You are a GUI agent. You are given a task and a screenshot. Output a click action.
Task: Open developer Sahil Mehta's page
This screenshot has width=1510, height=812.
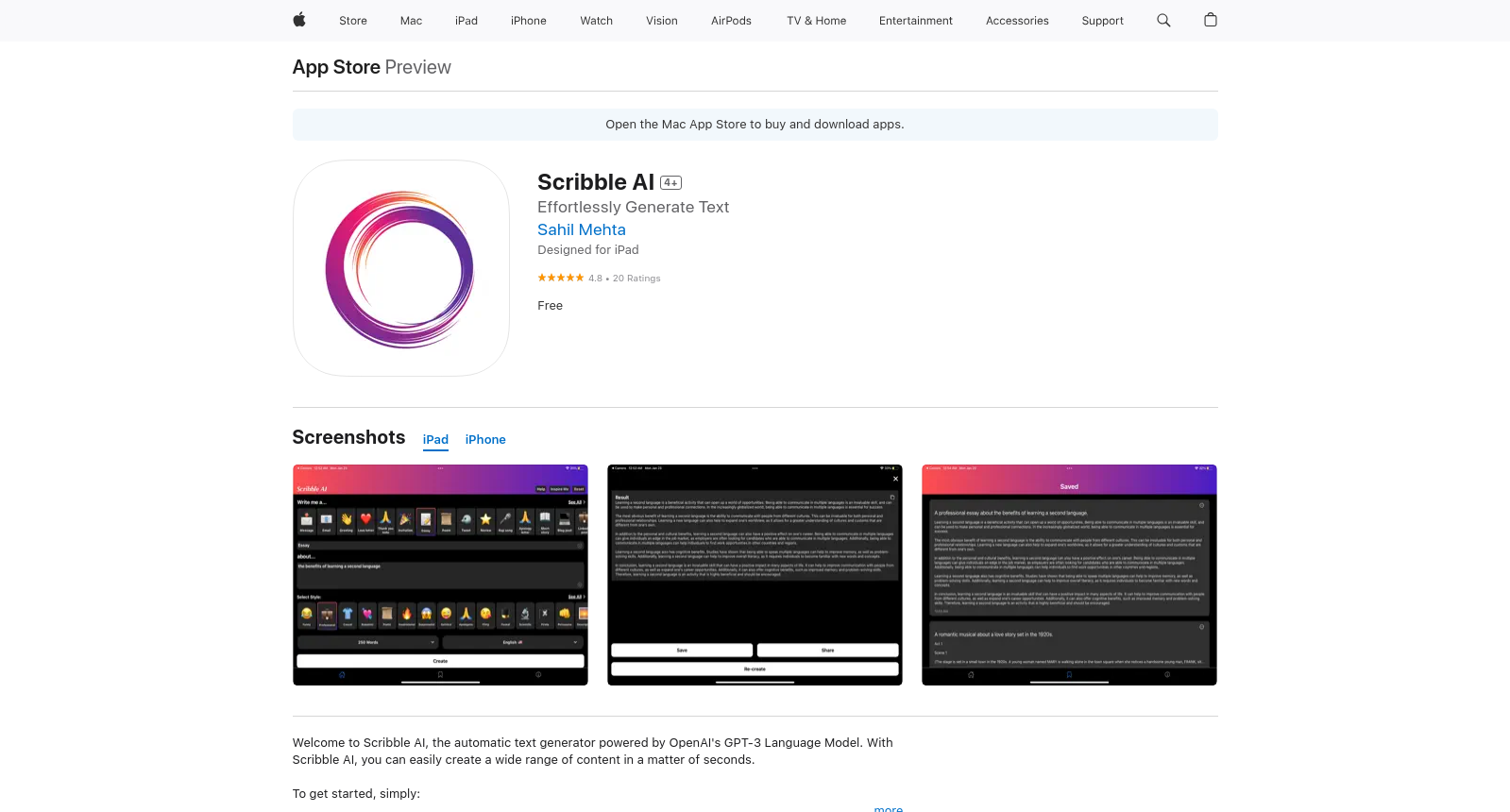tap(582, 229)
